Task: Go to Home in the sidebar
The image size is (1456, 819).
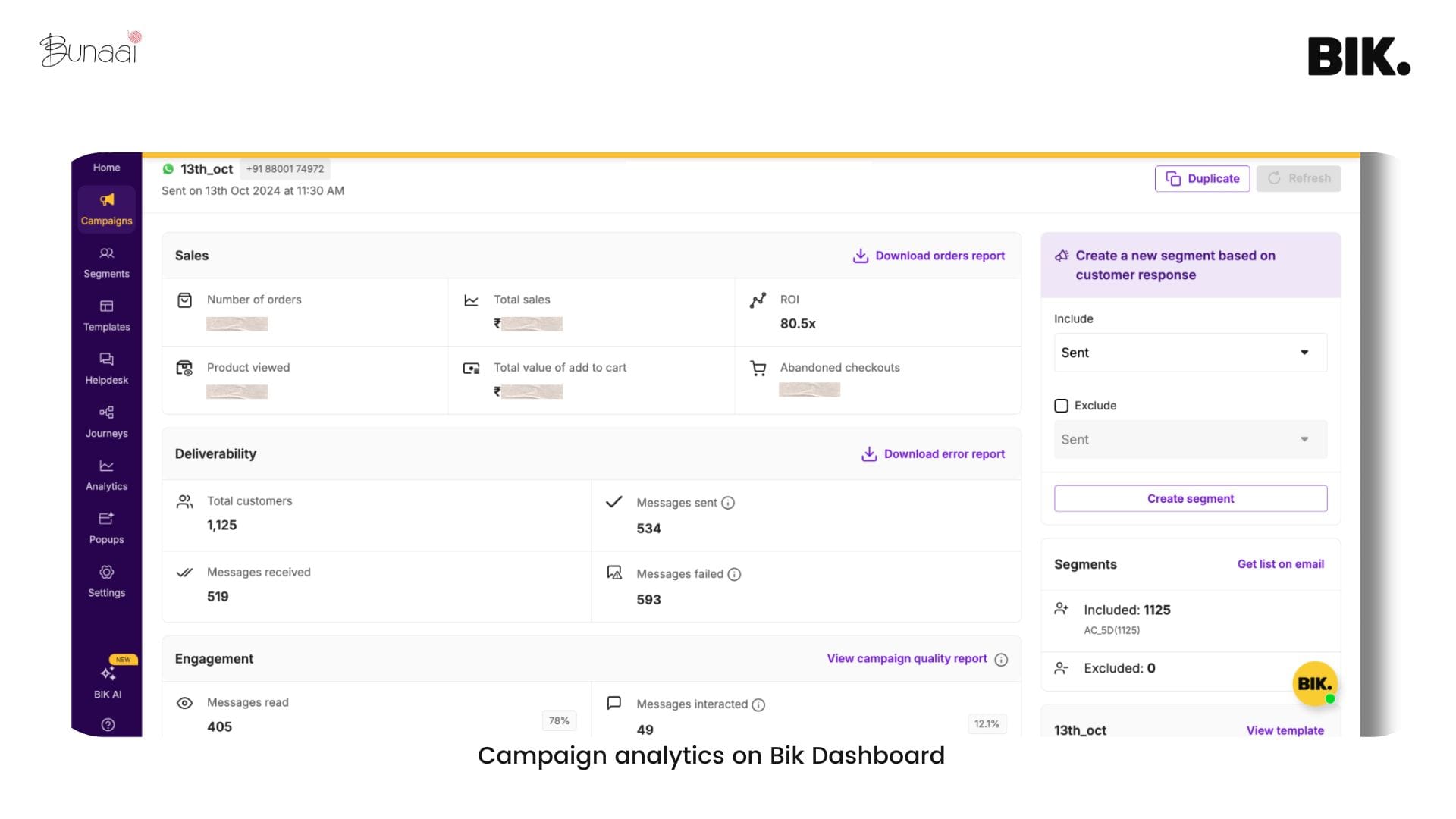Action: coord(106,167)
